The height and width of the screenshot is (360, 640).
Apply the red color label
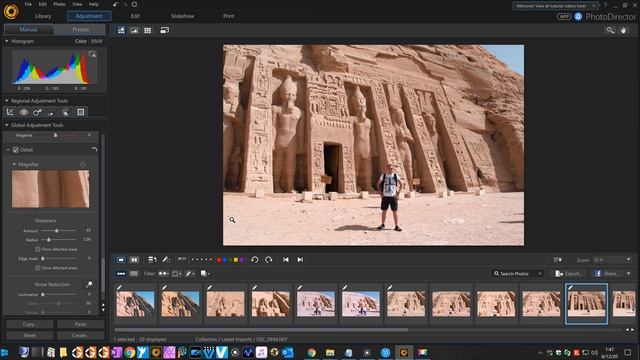pyautogui.click(x=219, y=260)
